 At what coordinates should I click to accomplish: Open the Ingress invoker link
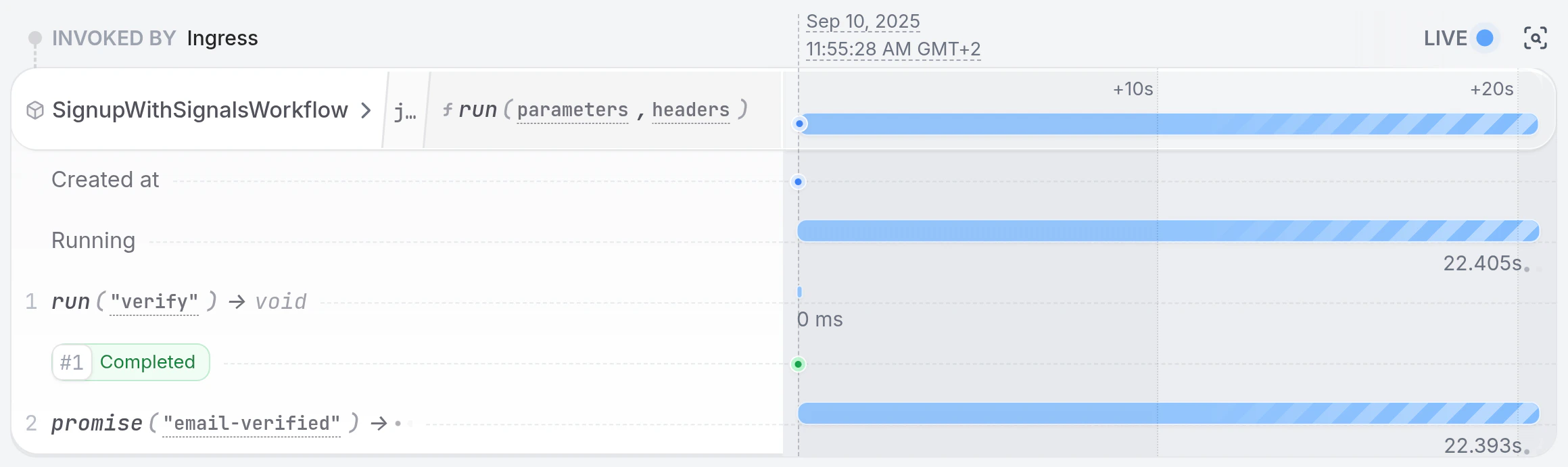point(222,39)
